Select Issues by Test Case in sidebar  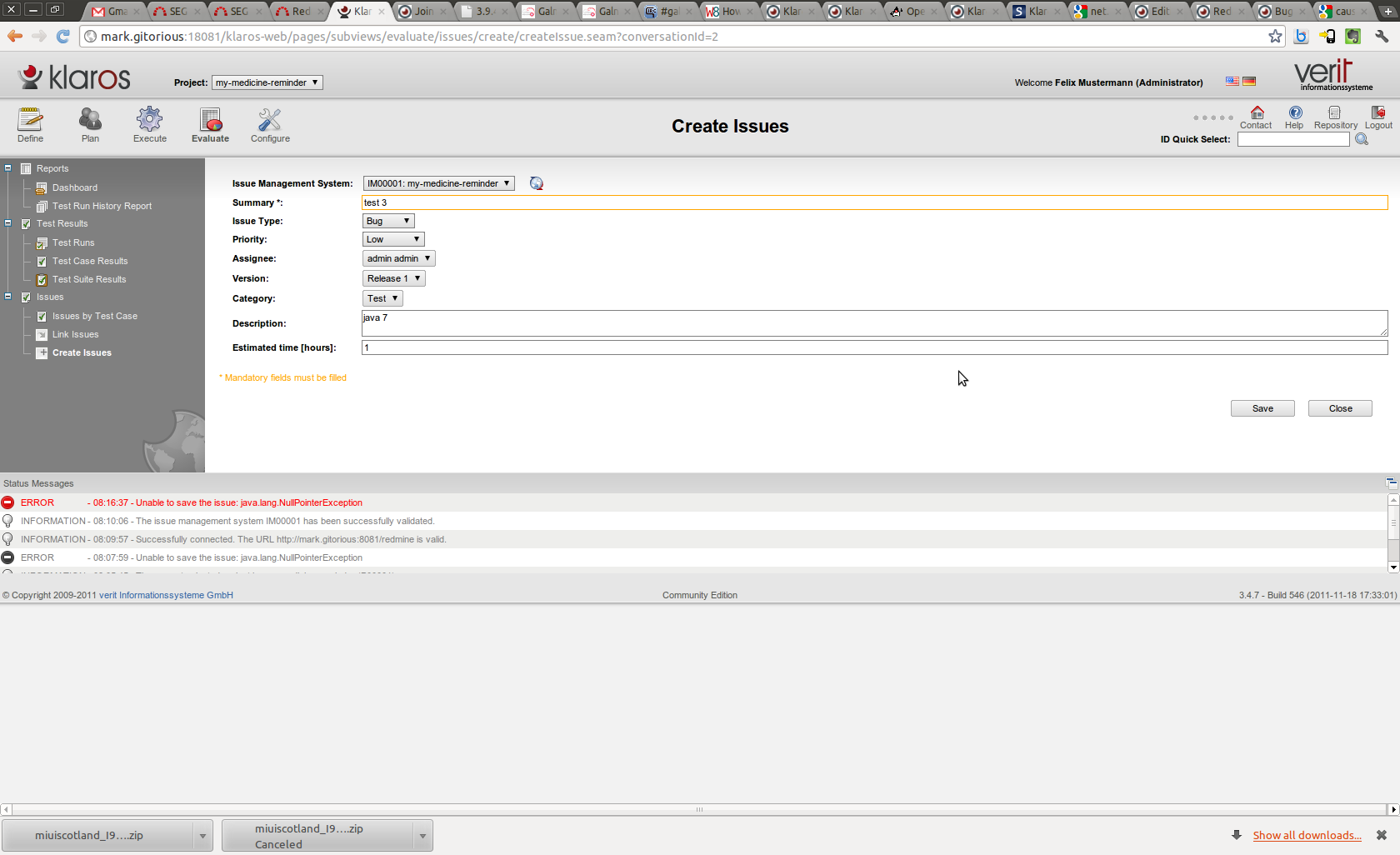click(x=94, y=317)
